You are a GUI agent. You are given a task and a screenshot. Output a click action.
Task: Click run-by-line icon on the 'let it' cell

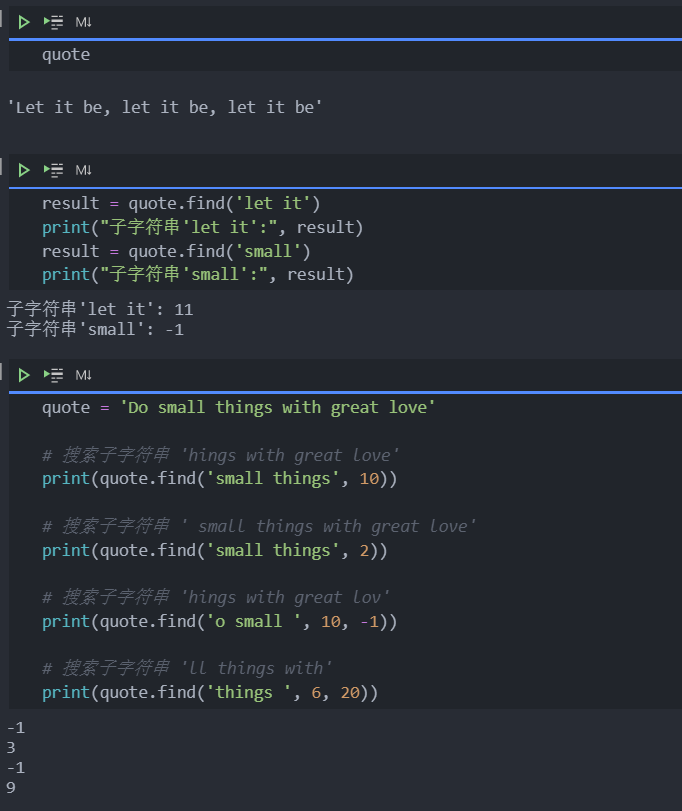[53, 170]
